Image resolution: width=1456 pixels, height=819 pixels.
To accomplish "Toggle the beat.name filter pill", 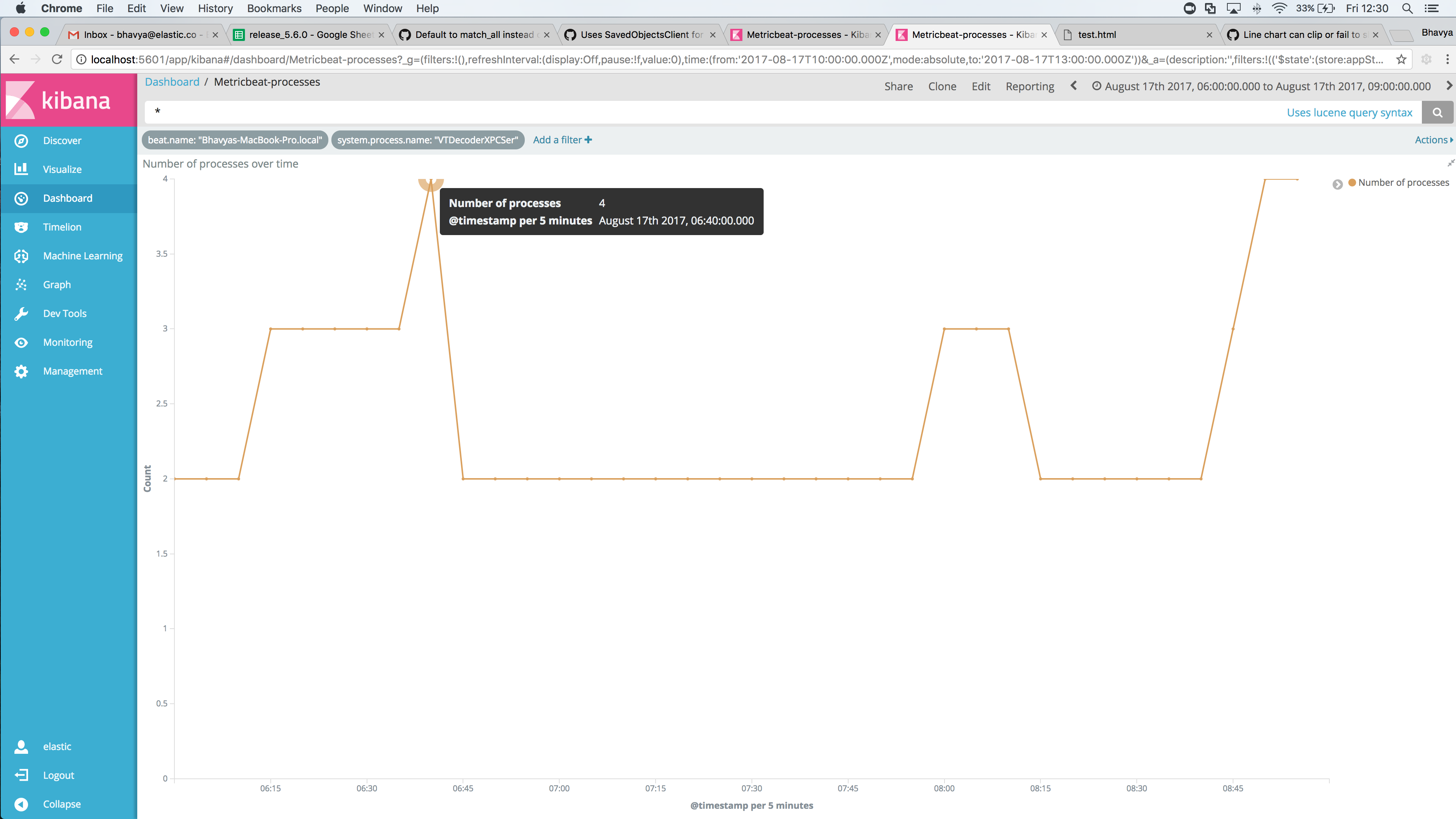I will [x=235, y=140].
